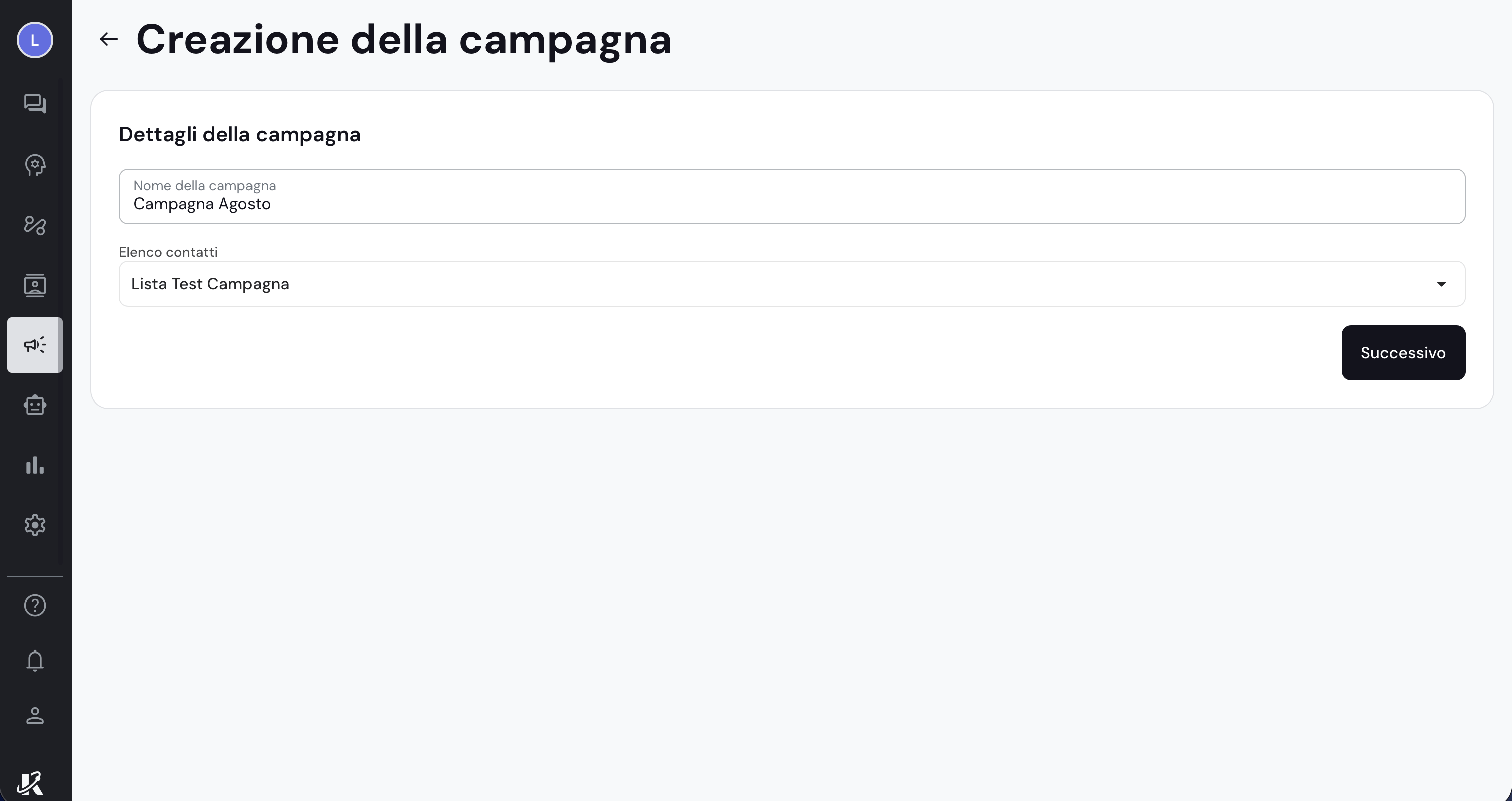Screen dimensions: 1512x801
Task: Click the Campagna Agosto text value
Action: [202, 204]
